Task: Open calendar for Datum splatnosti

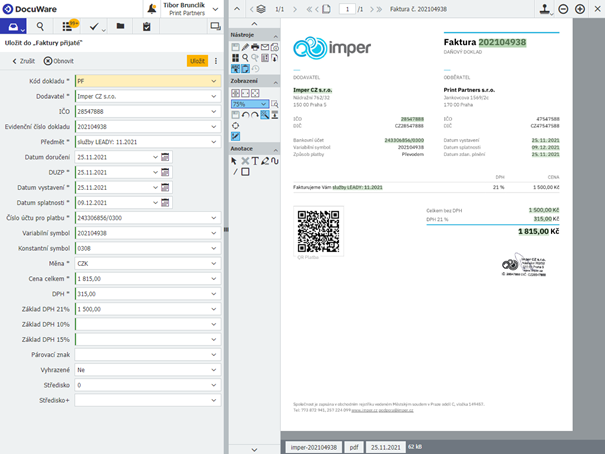Action: pos(165,203)
